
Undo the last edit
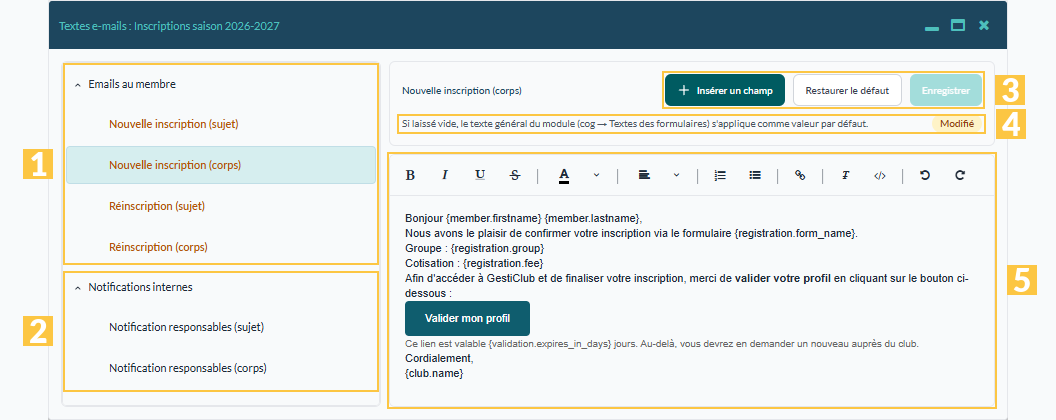coord(925,175)
